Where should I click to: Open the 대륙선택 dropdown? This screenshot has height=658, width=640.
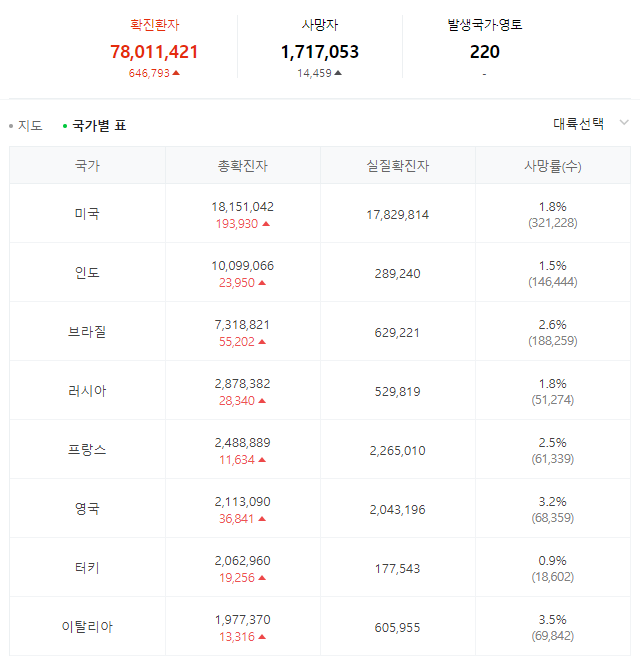click(x=579, y=124)
